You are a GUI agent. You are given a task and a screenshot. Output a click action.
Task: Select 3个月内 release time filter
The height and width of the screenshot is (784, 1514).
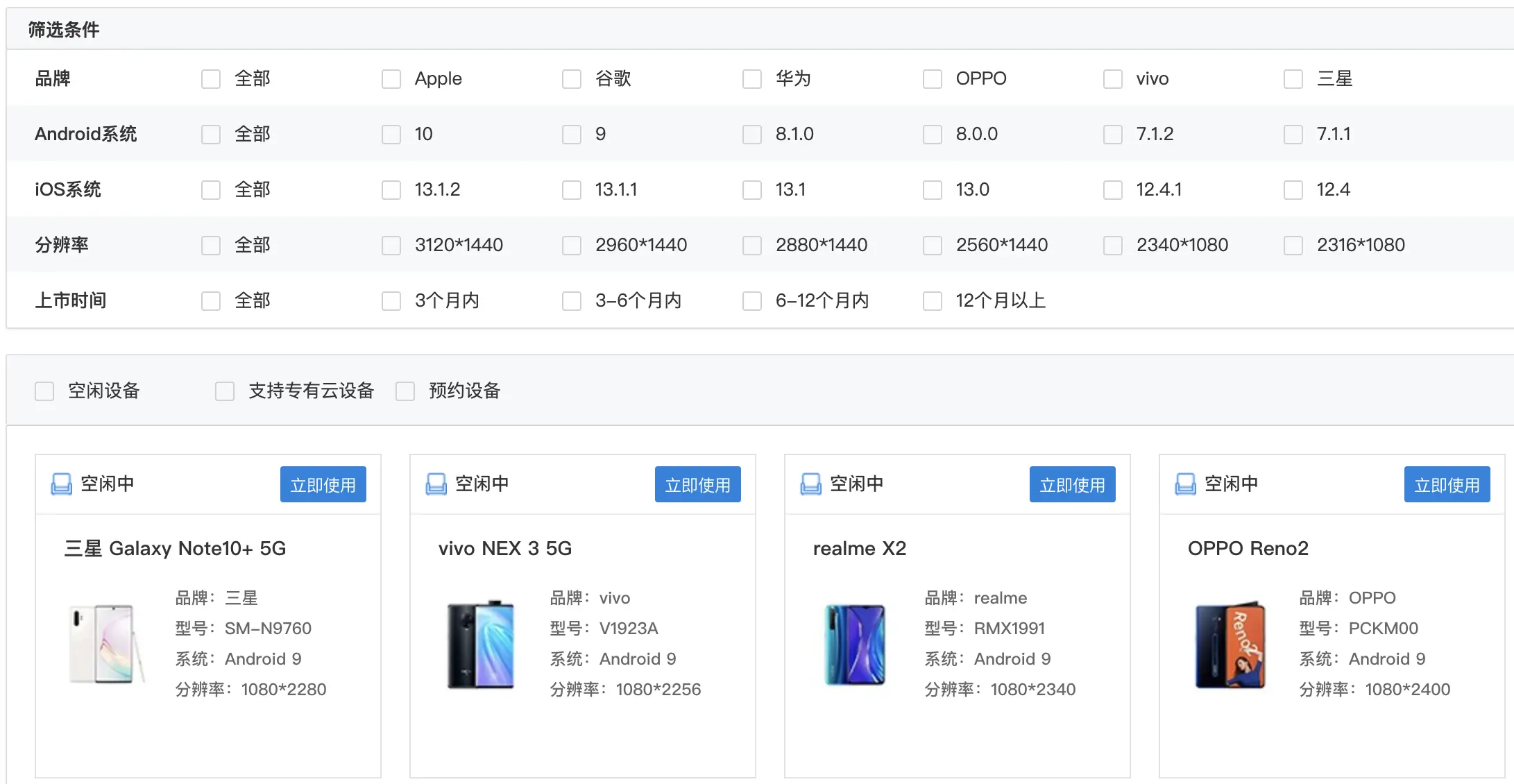point(391,301)
